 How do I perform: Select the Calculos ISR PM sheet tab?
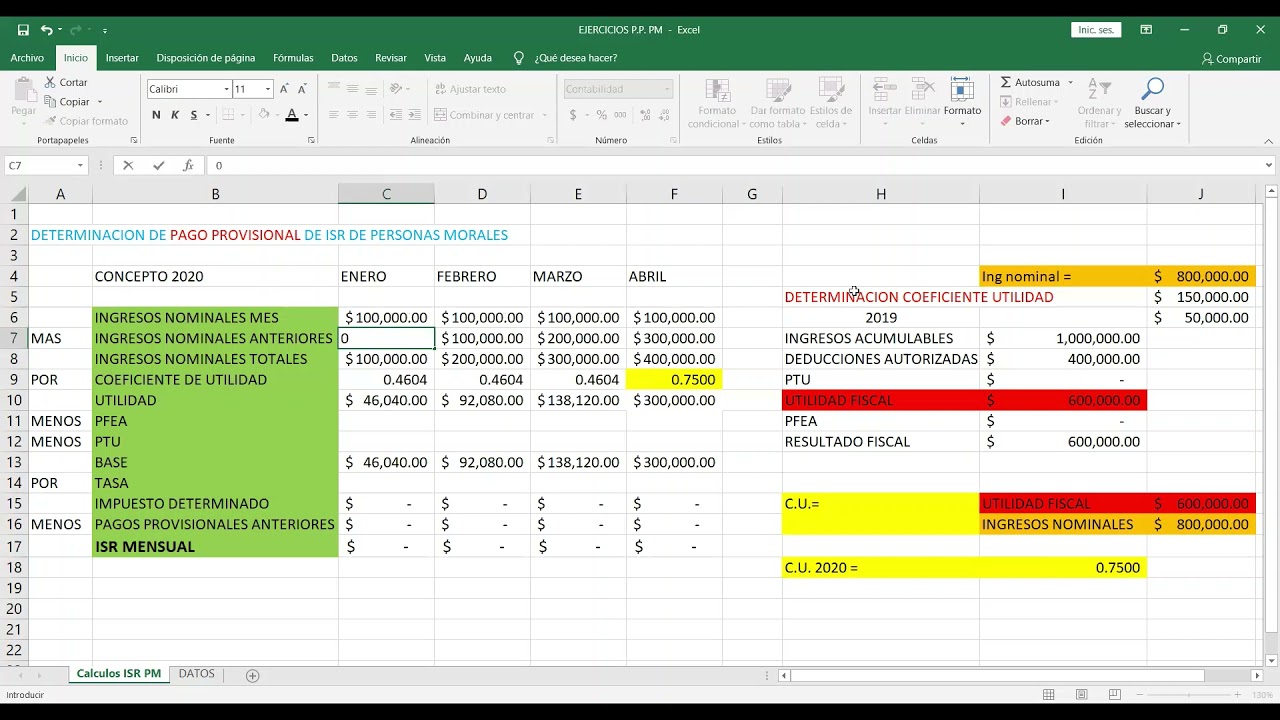pyautogui.click(x=118, y=674)
